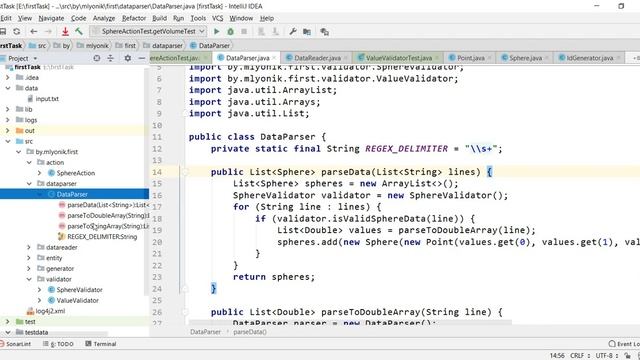
Task: Select REGEX_DELIMITER:String field in tree
Action: pyautogui.click(x=102, y=237)
